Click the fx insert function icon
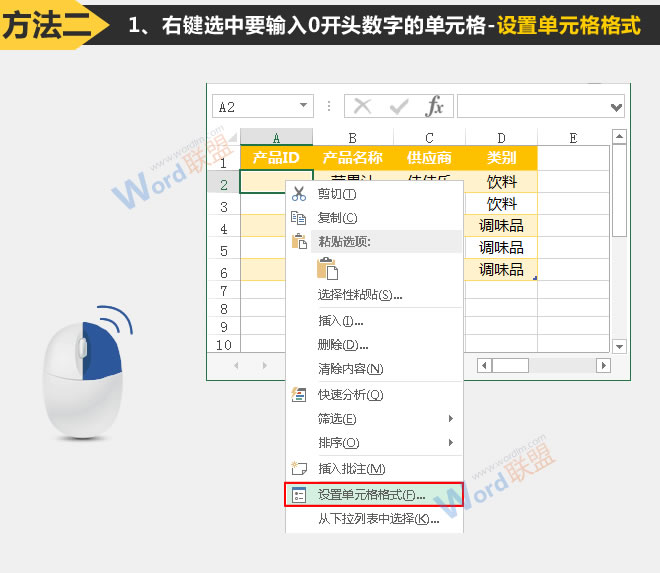This screenshot has height=573, width=660. (x=434, y=106)
